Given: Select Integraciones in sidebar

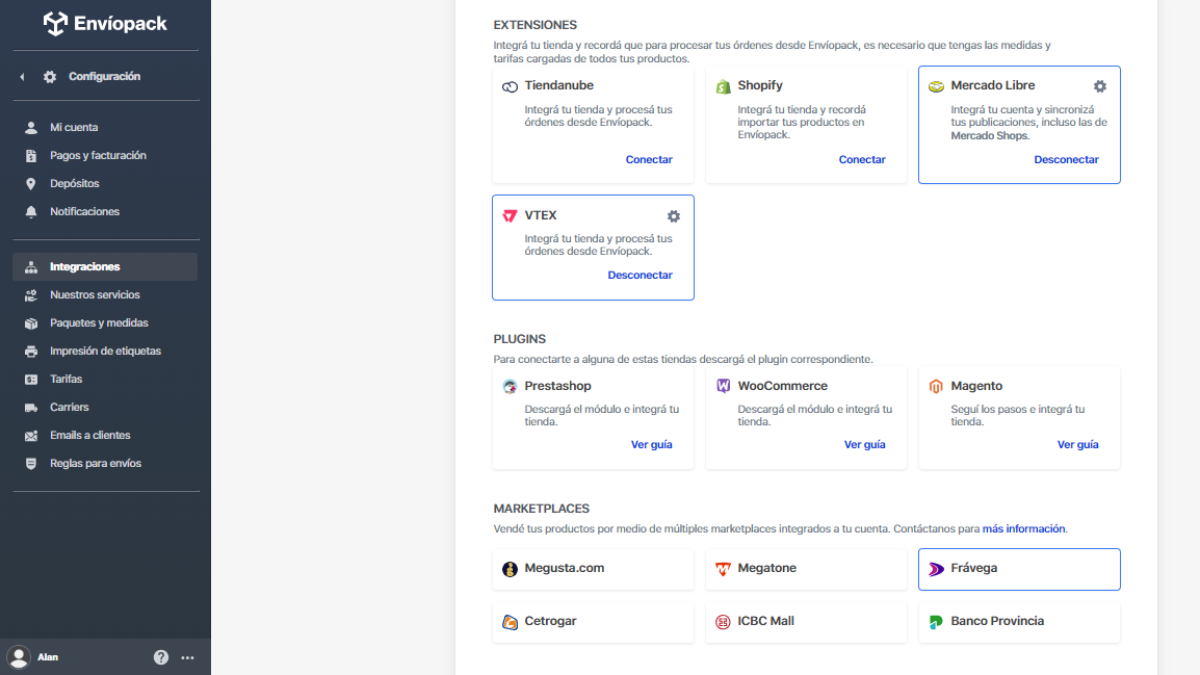Looking at the screenshot, I should tap(105, 267).
